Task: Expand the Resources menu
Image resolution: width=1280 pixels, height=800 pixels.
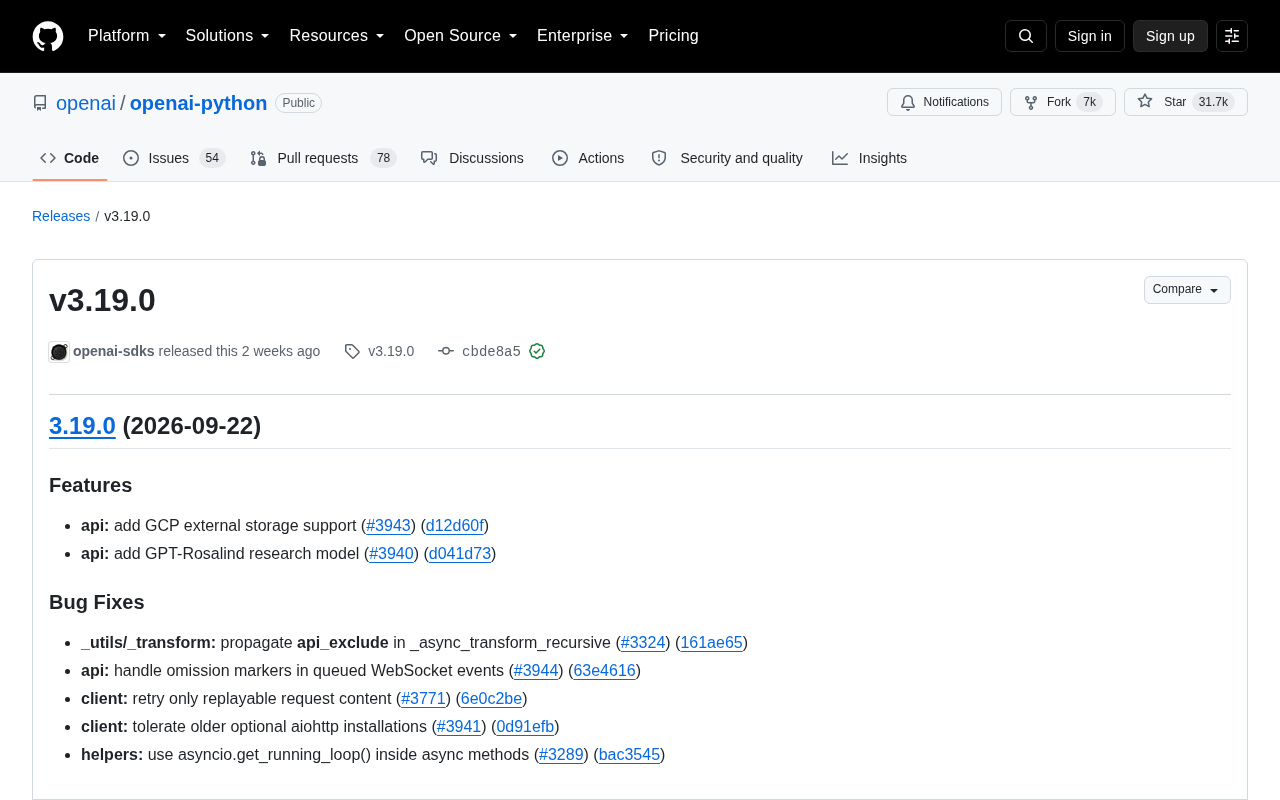Action: coord(337,36)
